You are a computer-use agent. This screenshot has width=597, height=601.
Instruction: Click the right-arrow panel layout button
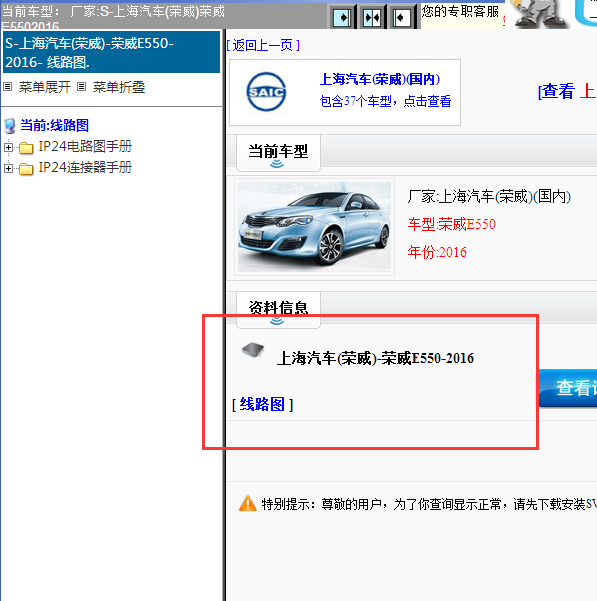point(342,17)
